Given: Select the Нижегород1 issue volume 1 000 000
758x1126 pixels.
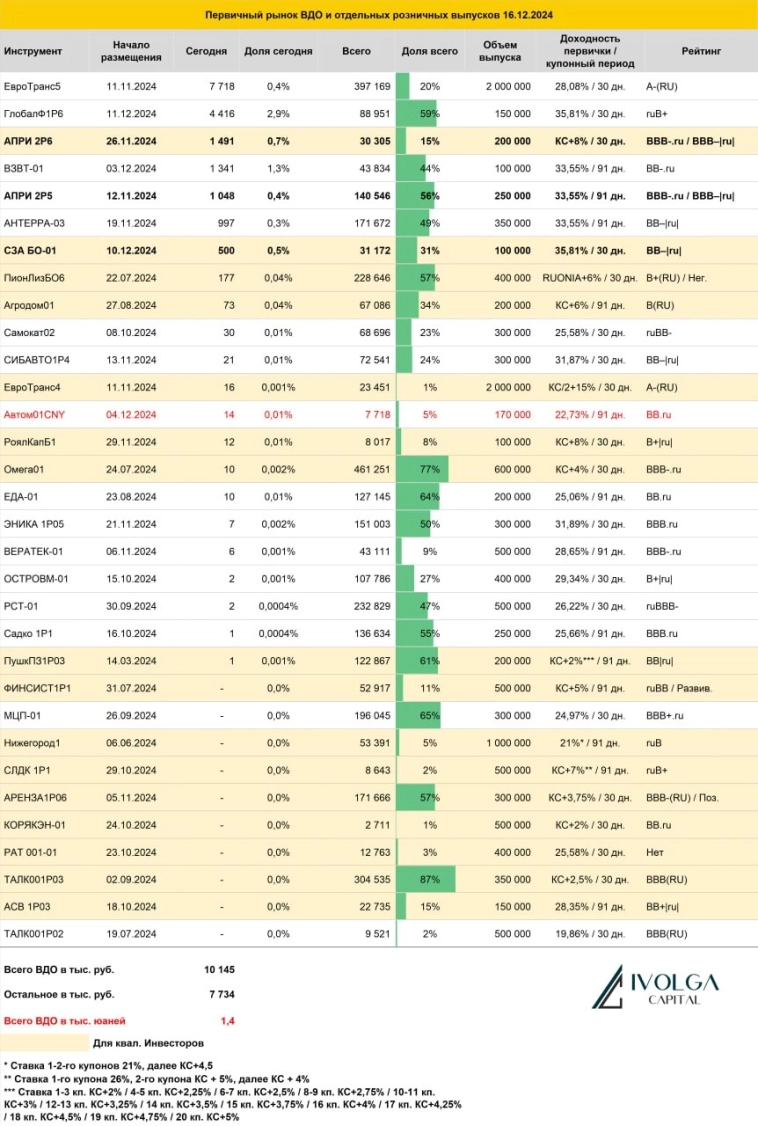Looking at the screenshot, I should [x=507, y=739].
